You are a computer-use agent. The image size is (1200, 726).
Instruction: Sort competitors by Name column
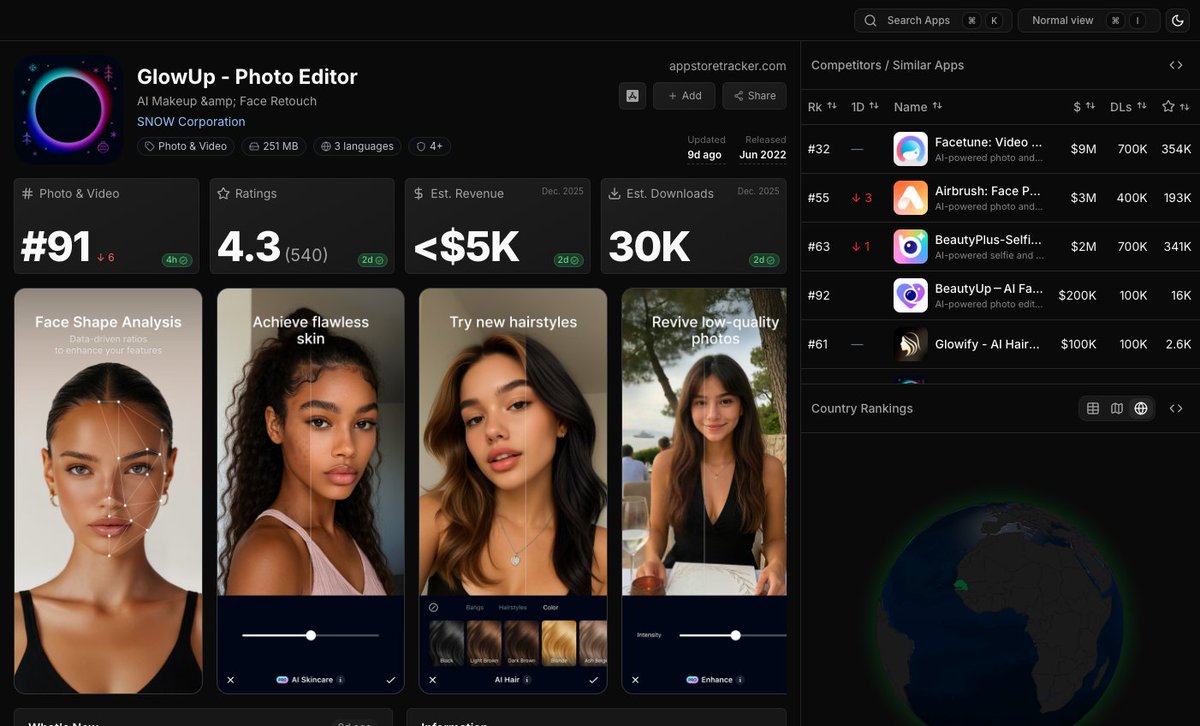(917, 106)
